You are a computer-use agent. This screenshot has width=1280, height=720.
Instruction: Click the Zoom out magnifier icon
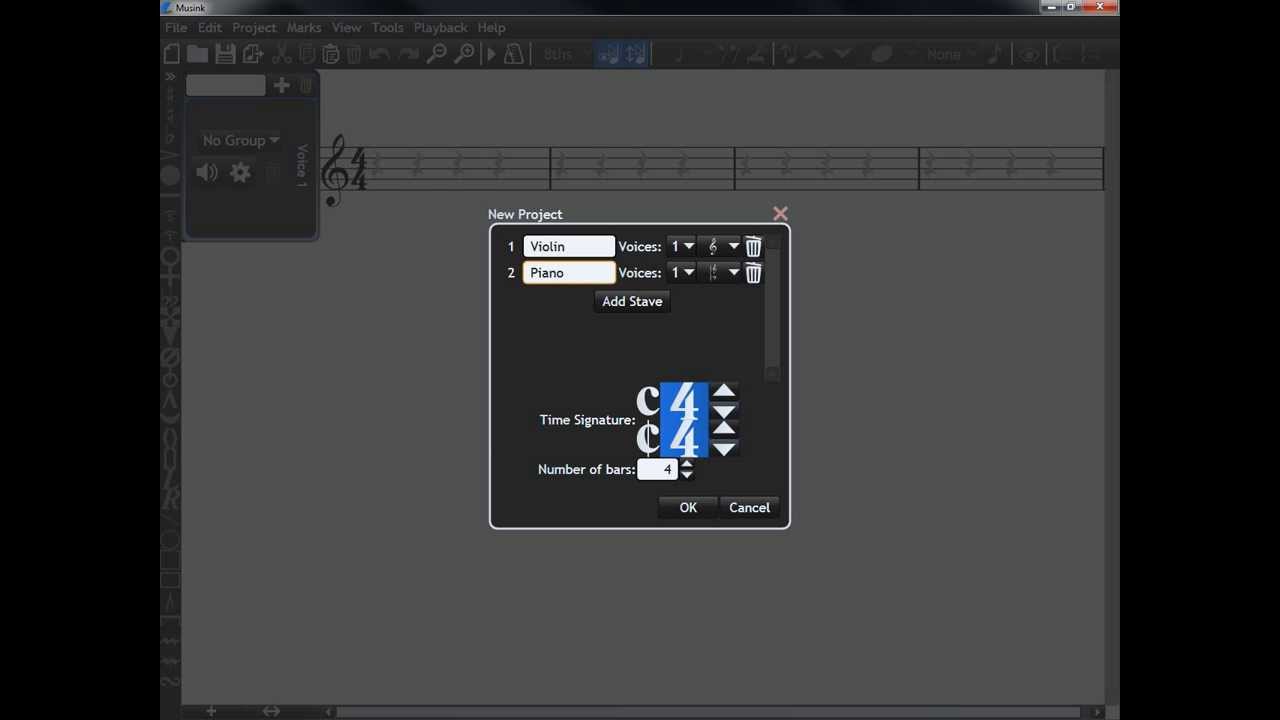[436, 55]
